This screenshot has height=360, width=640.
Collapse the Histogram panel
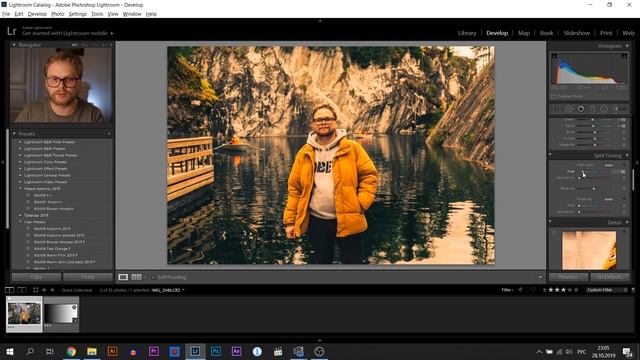click(x=627, y=46)
